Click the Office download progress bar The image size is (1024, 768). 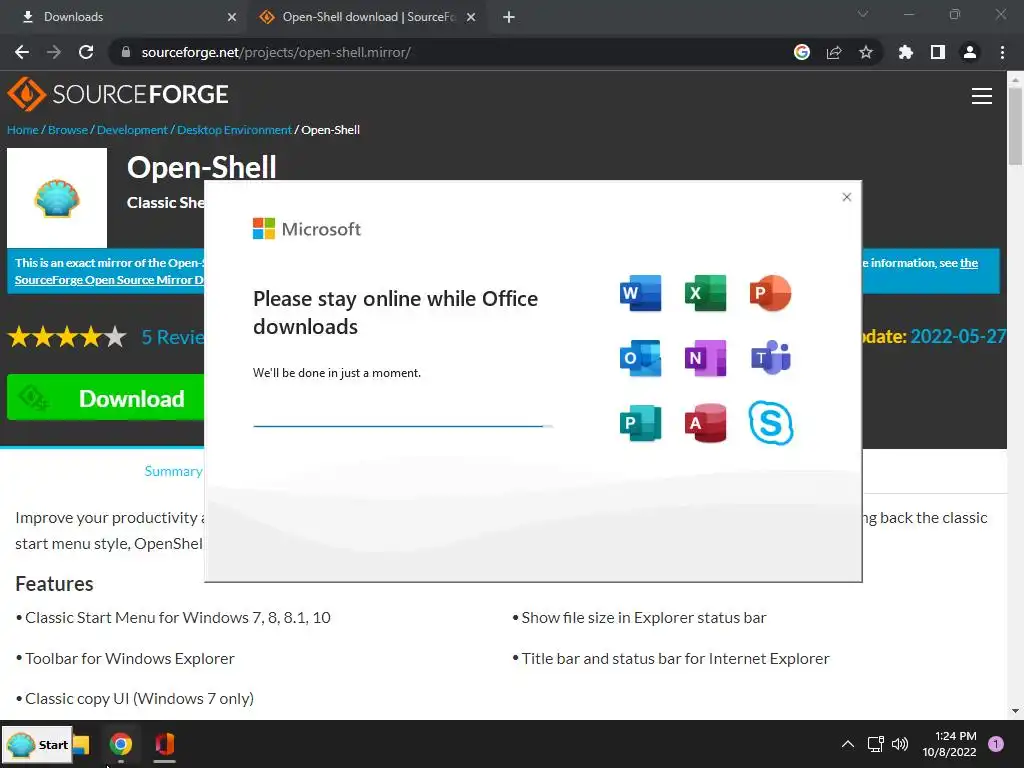tap(403, 426)
